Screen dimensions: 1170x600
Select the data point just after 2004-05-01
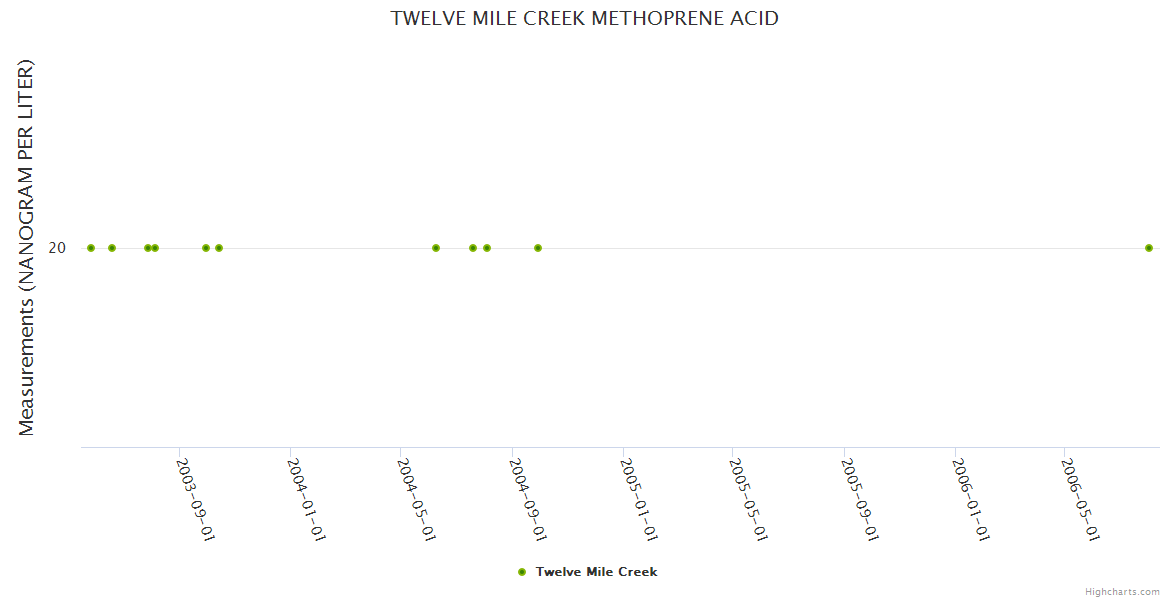[436, 248]
